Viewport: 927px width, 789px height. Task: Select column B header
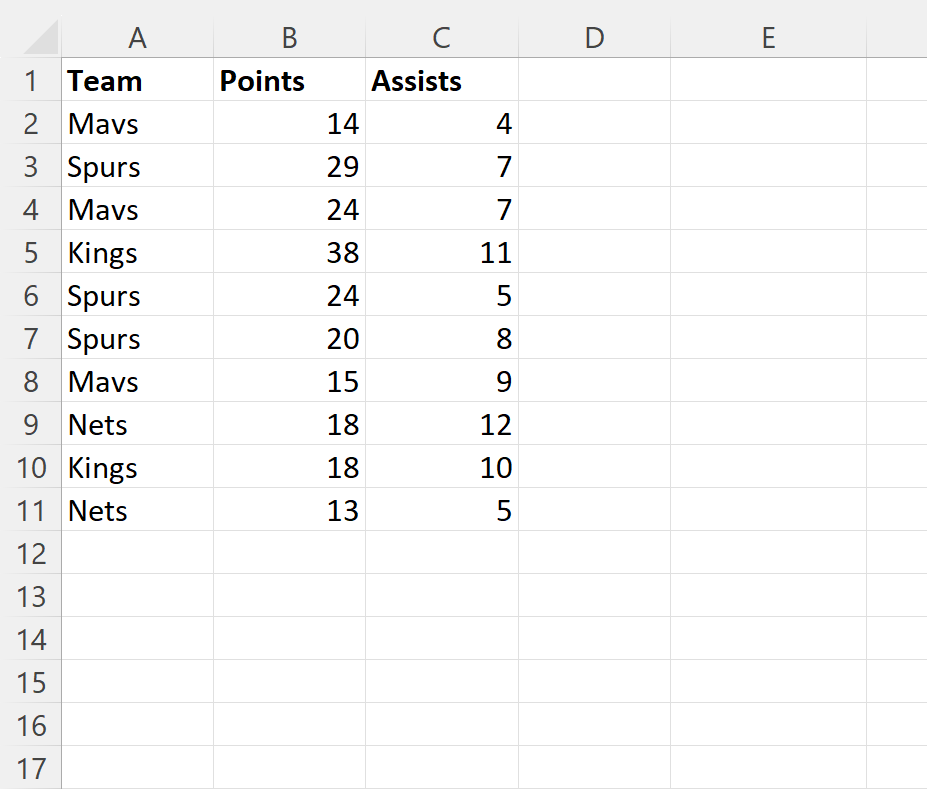click(289, 38)
